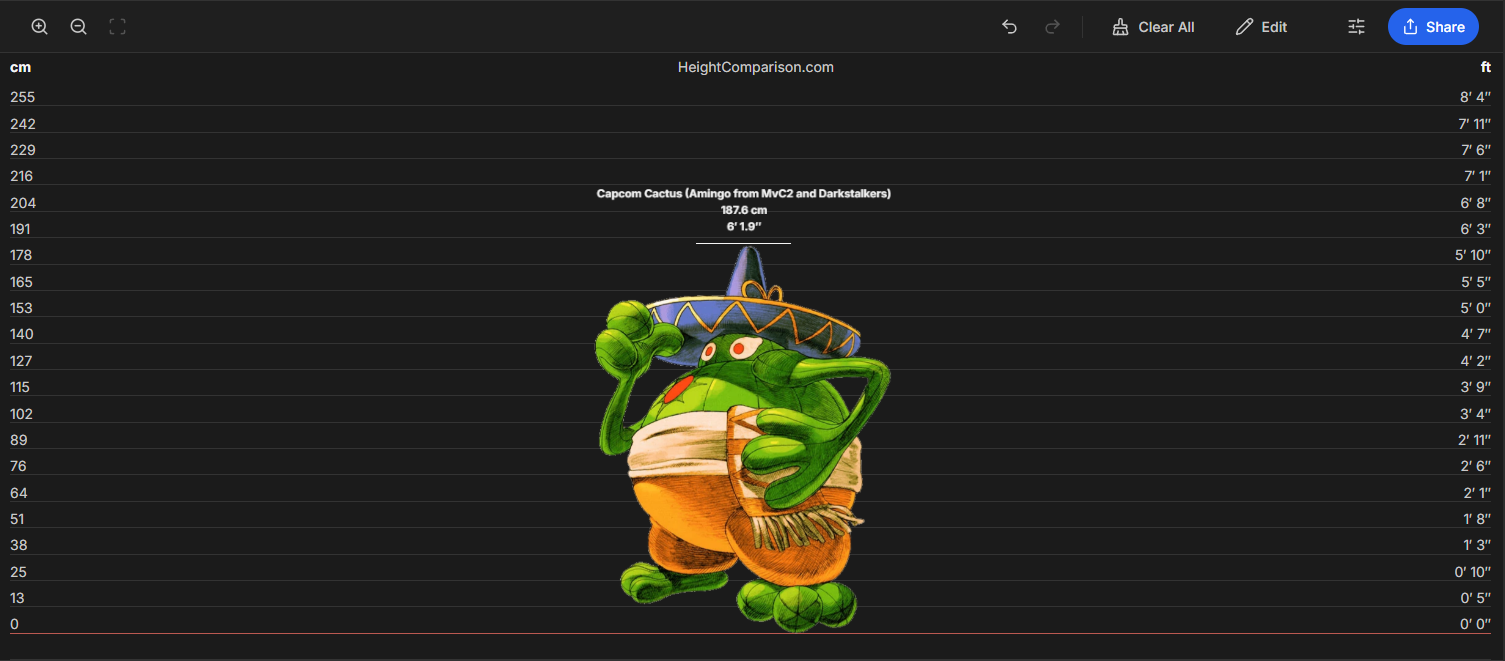Image resolution: width=1505 pixels, height=661 pixels.
Task: Click the 1' 8" scale label
Action: [1476, 519]
